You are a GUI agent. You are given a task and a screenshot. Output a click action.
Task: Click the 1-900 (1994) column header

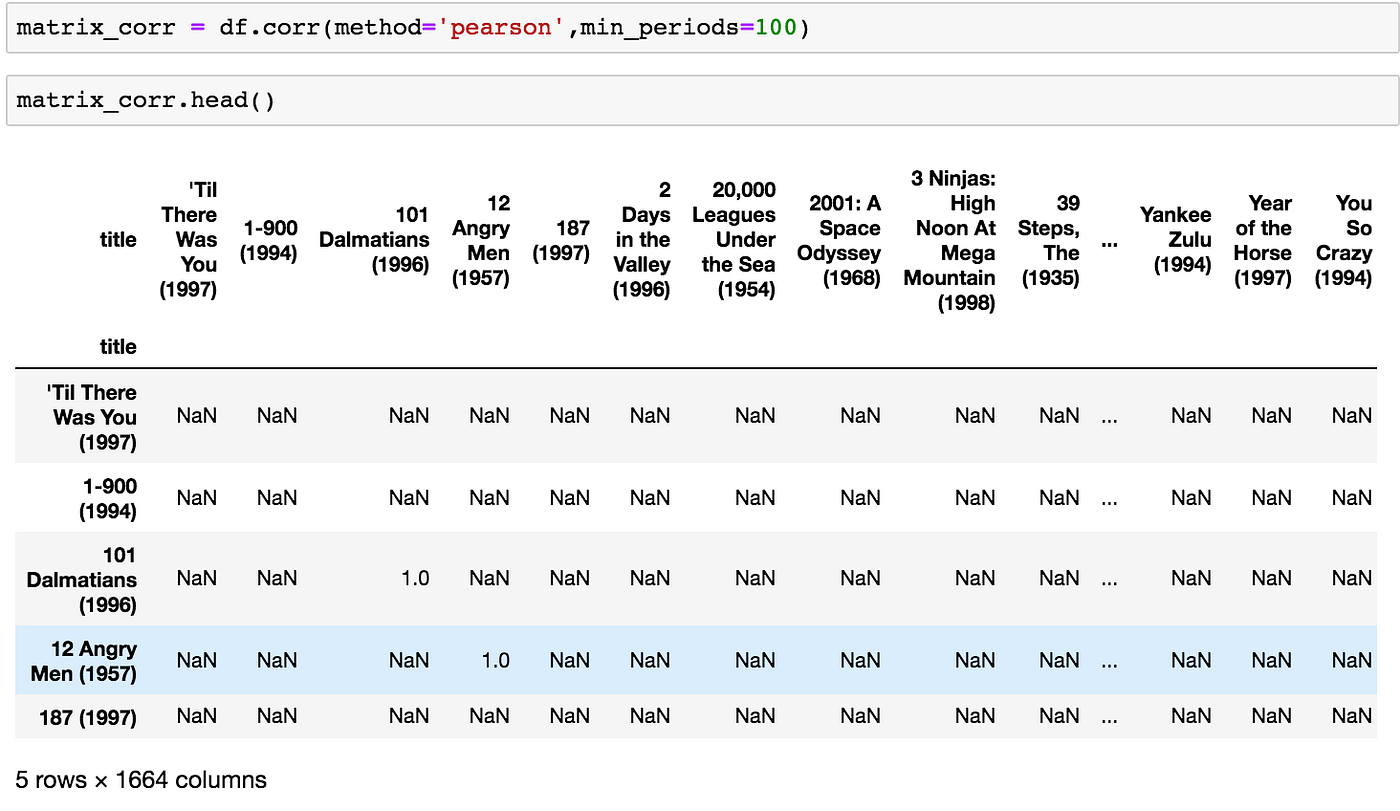point(270,240)
